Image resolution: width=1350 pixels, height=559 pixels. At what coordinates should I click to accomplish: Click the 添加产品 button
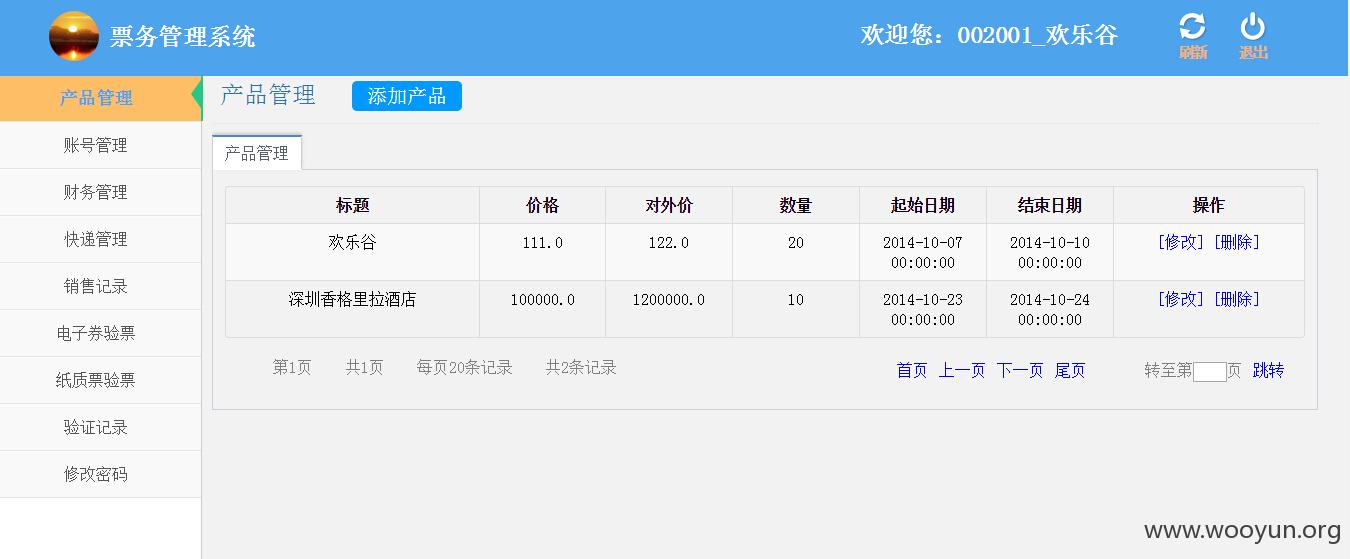[407, 96]
